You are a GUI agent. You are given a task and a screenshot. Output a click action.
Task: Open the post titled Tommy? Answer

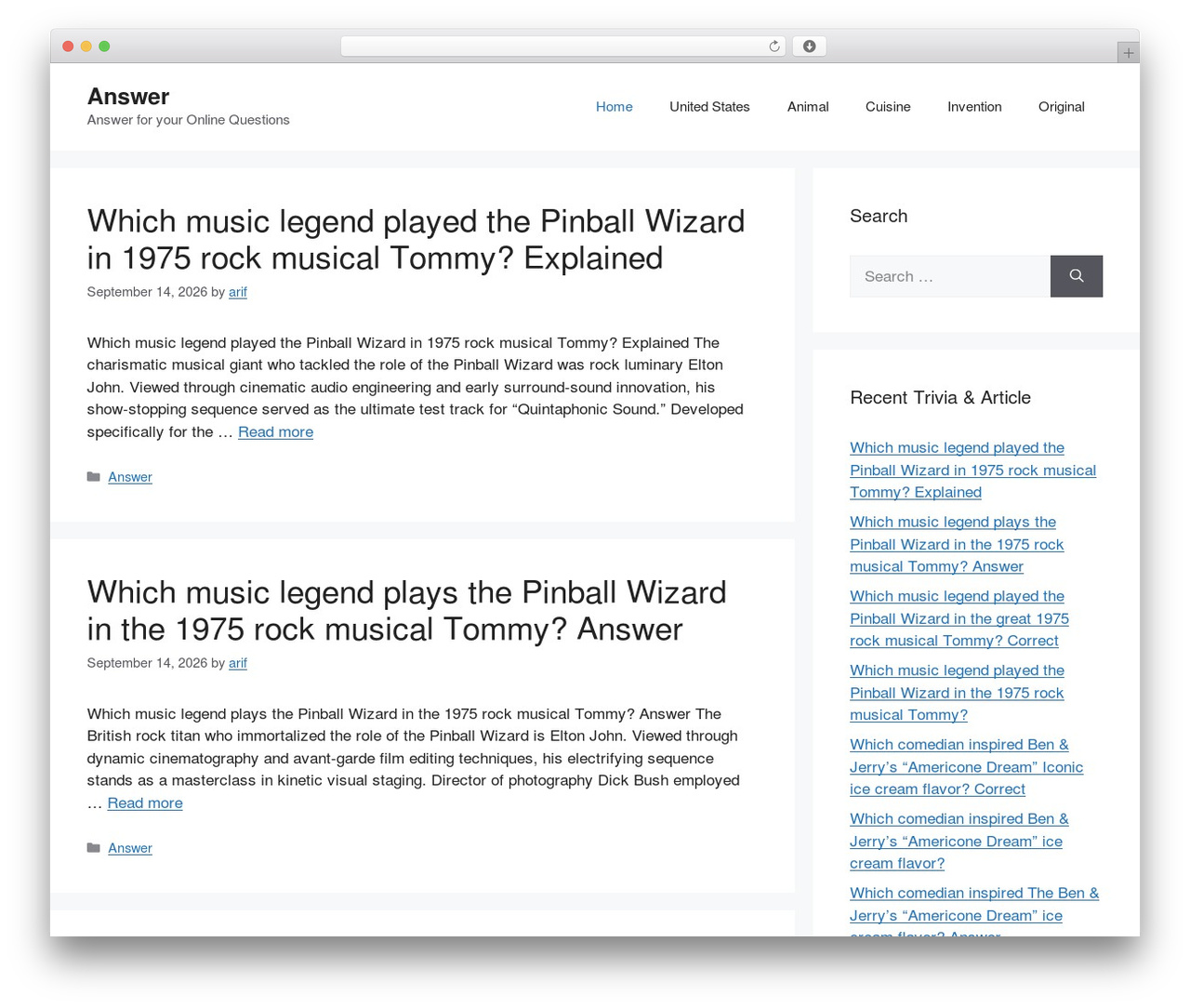click(406, 611)
